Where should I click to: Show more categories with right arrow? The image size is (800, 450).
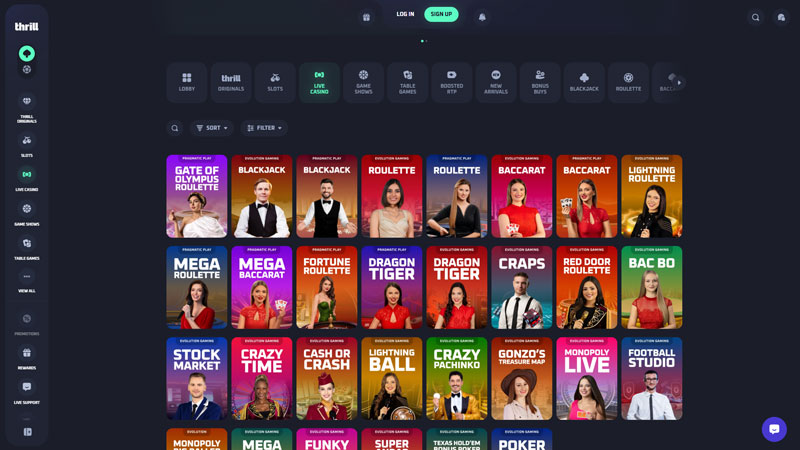[x=679, y=82]
